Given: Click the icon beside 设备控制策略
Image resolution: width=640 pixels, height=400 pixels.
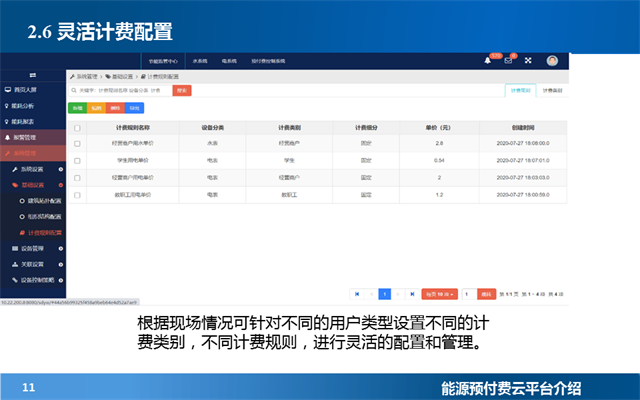Looking at the screenshot, I should pyautogui.click(x=15, y=280).
